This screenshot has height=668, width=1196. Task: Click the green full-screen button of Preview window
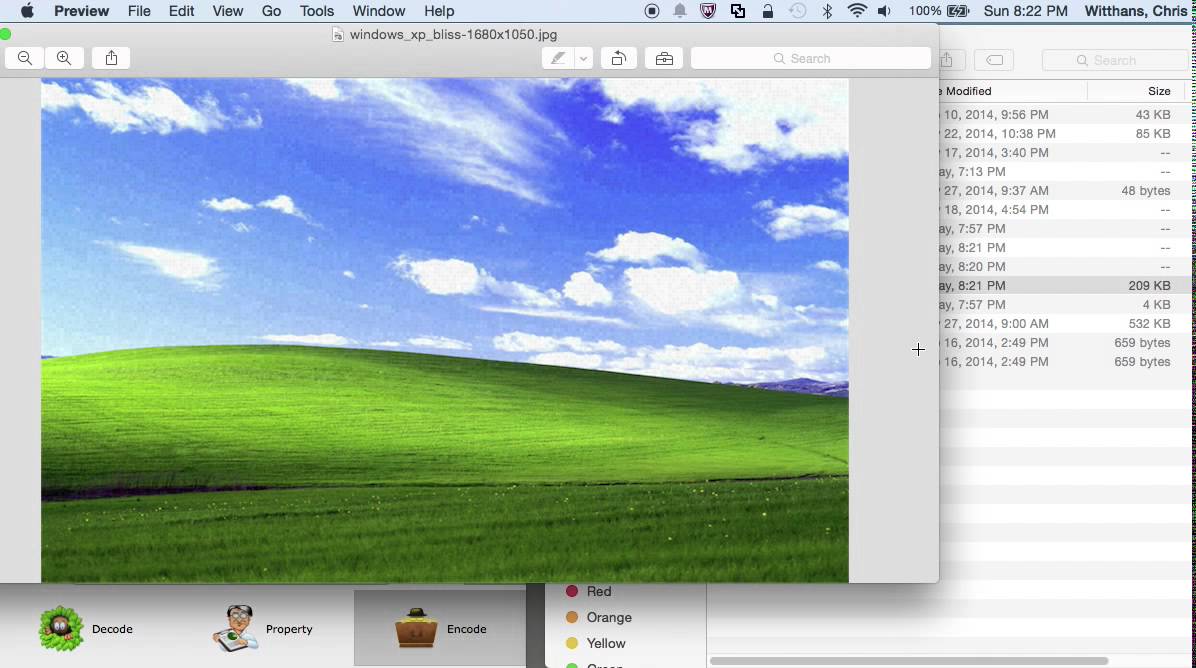pos(5,34)
